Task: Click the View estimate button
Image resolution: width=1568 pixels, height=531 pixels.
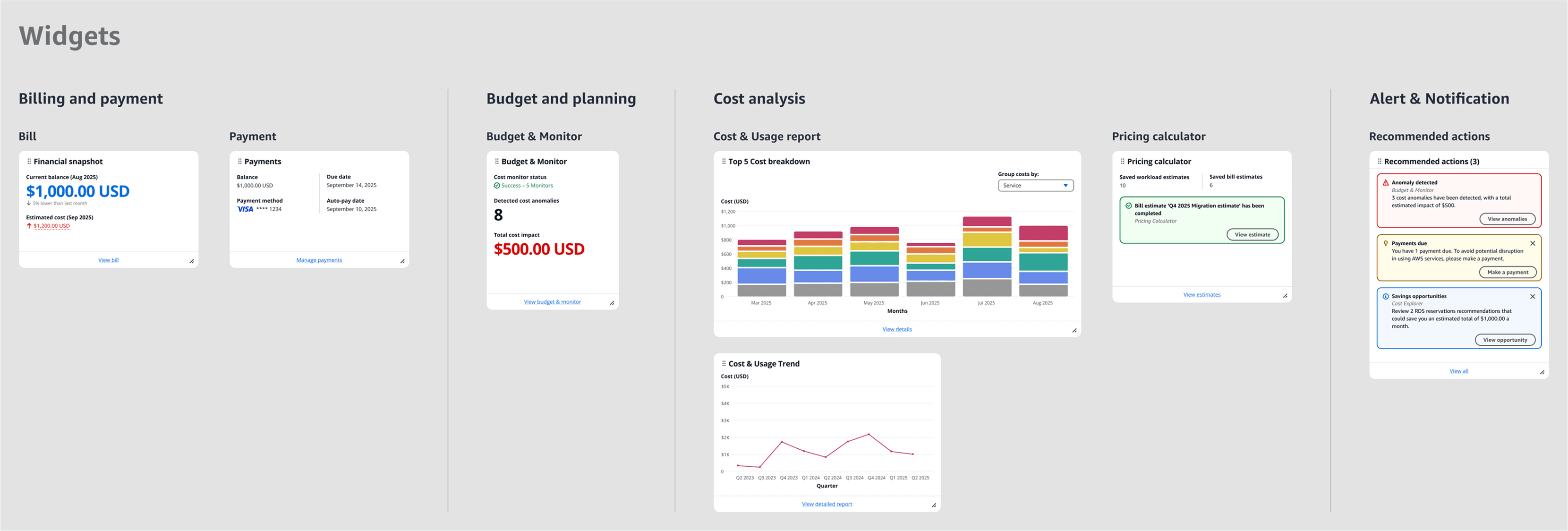Action: 1252,234
